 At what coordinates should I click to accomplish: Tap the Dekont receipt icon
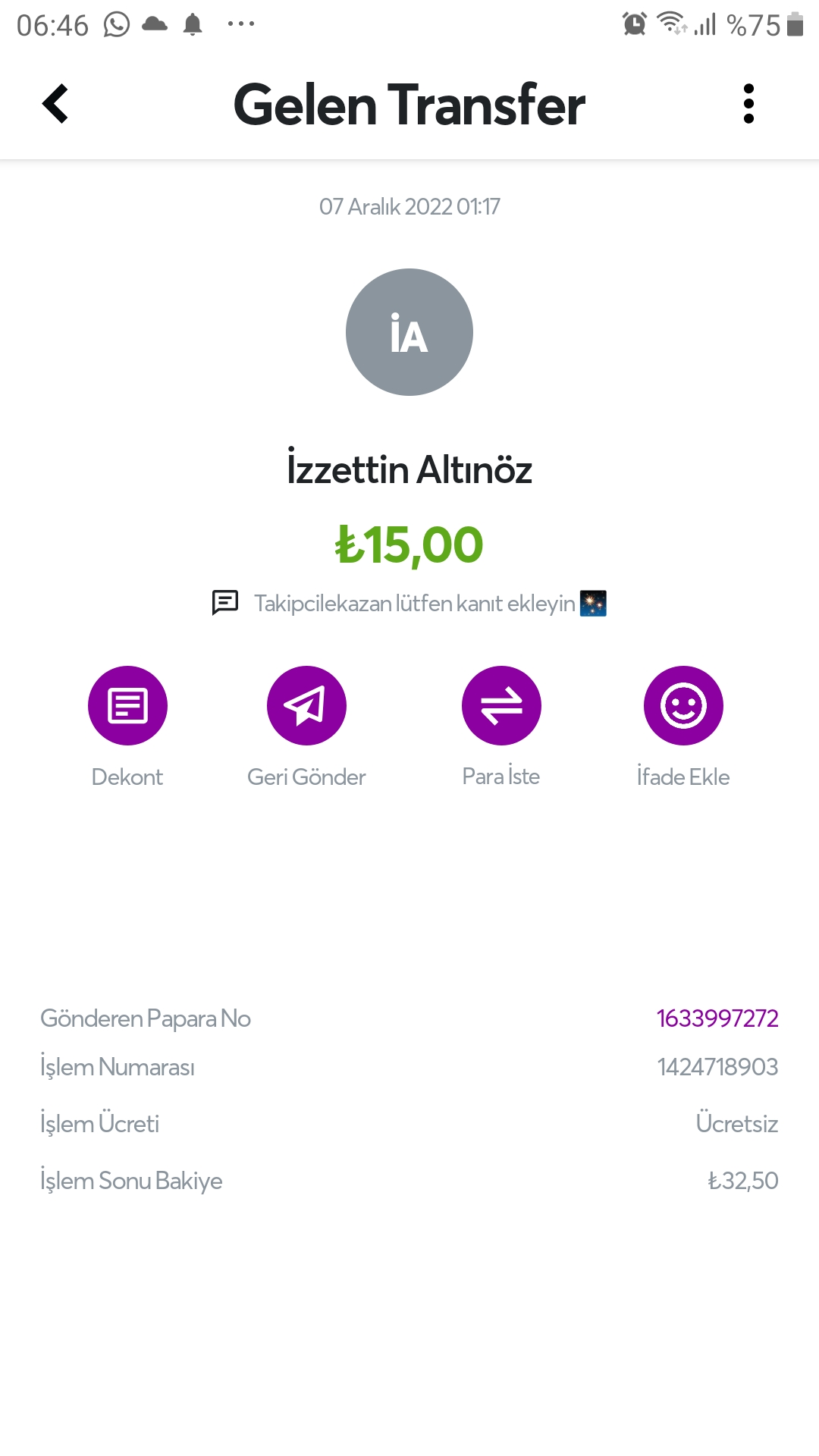coord(127,705)
